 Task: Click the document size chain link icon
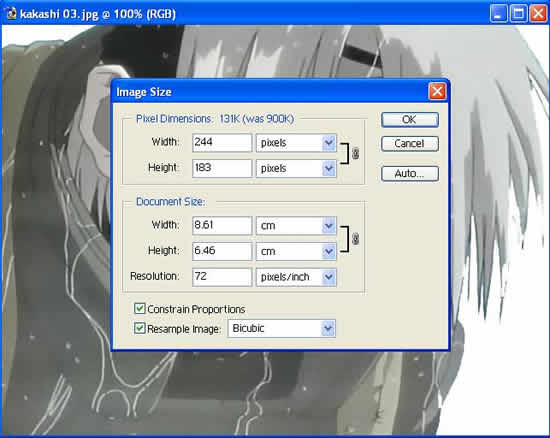[x=356, y=239]
